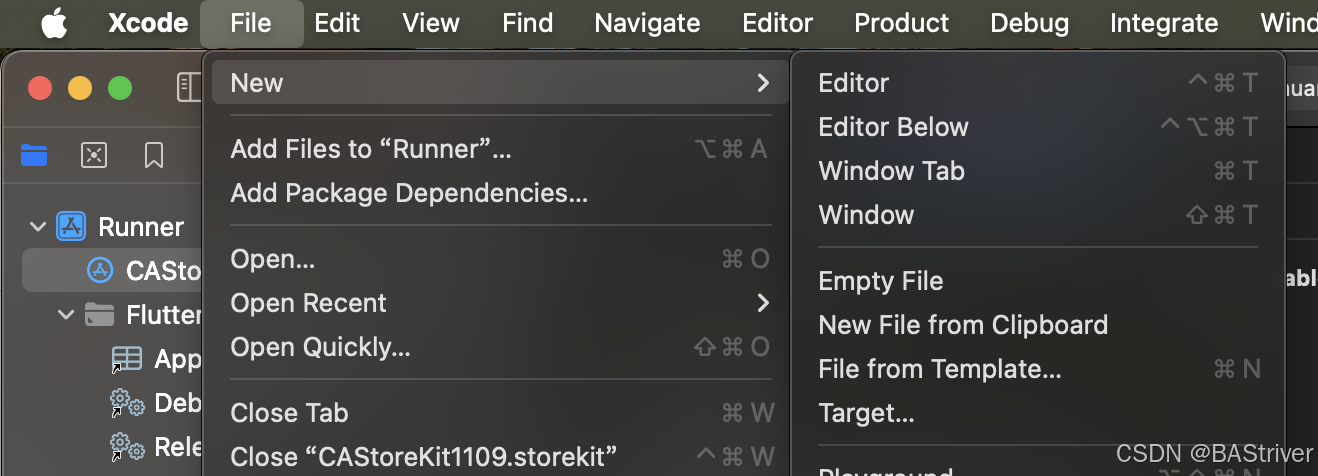The height and width of the screenshot is (476, 1318).
Task: Select the Target menu entry
Action: [x=866, y=413]
